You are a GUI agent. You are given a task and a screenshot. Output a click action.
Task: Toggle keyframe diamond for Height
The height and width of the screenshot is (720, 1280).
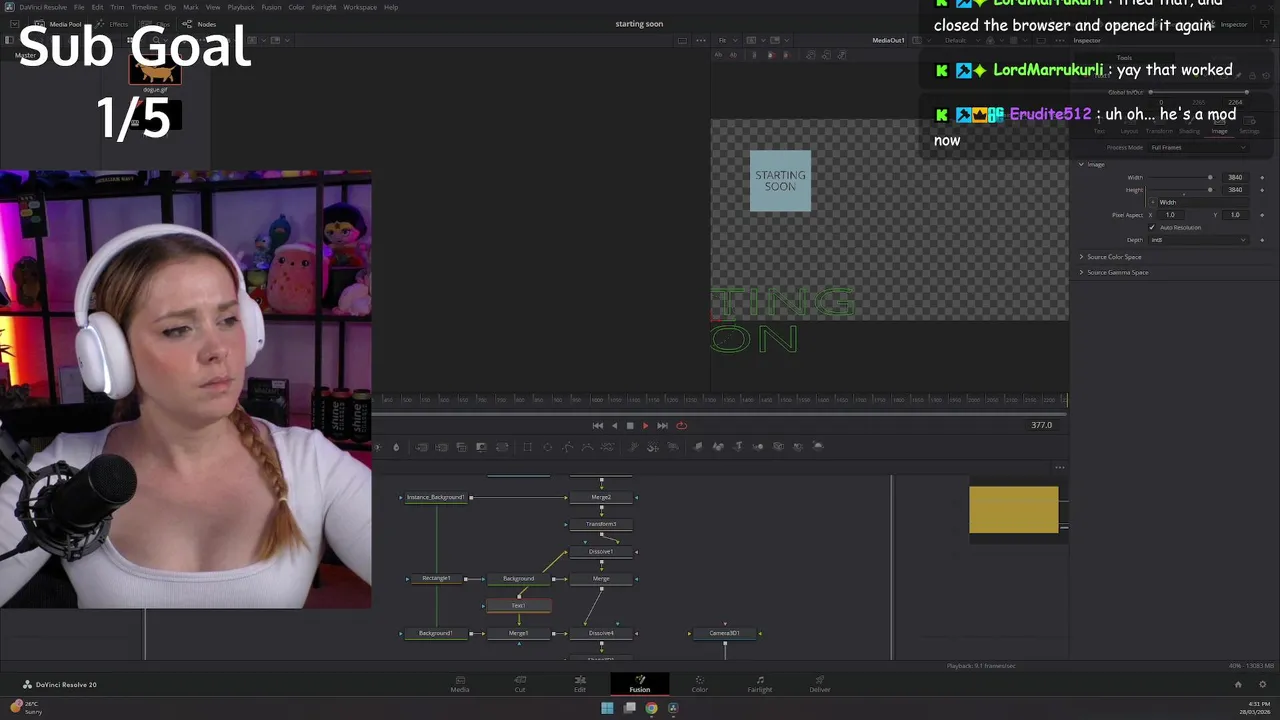[x=1262, y=189]
